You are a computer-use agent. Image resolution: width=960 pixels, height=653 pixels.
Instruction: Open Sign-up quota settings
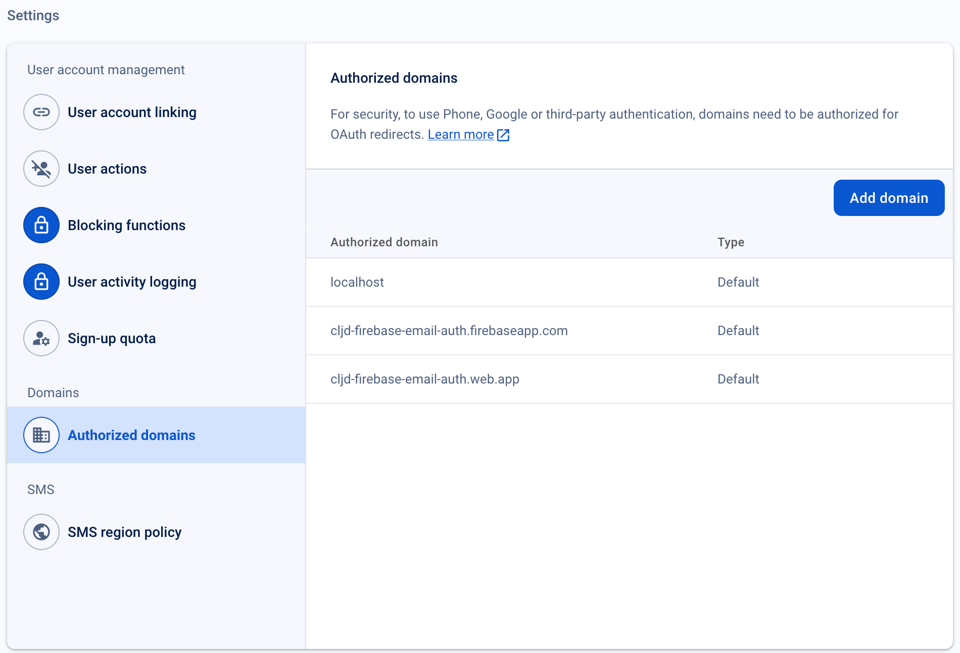coord(110,338)
